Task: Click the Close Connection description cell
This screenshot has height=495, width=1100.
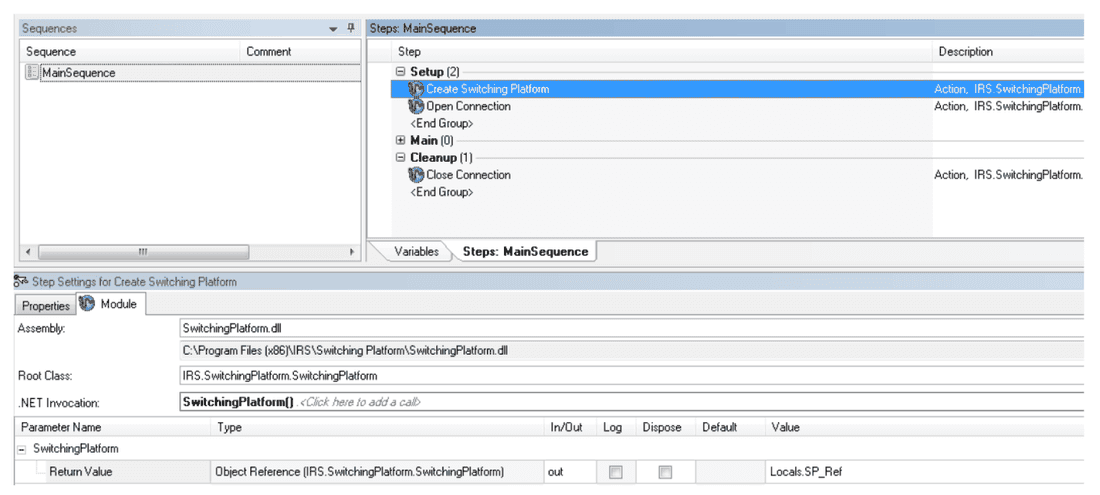Action: pos(1009,175)
